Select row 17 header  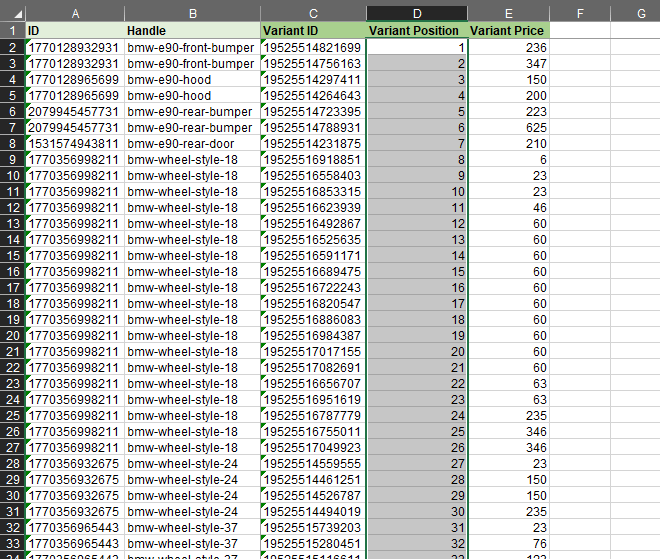[13, 287]
